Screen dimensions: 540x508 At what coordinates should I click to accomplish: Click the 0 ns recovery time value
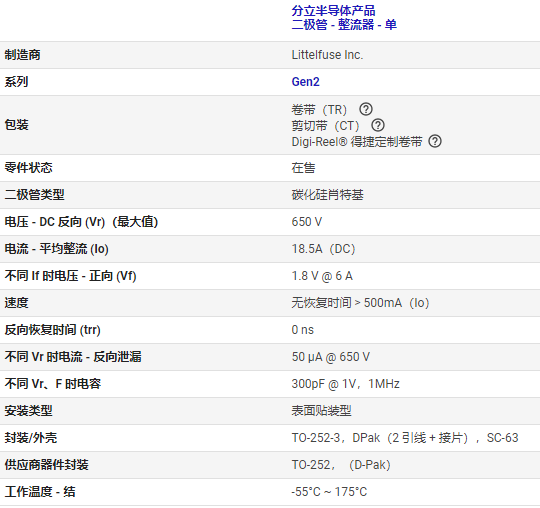pos(303,330)
